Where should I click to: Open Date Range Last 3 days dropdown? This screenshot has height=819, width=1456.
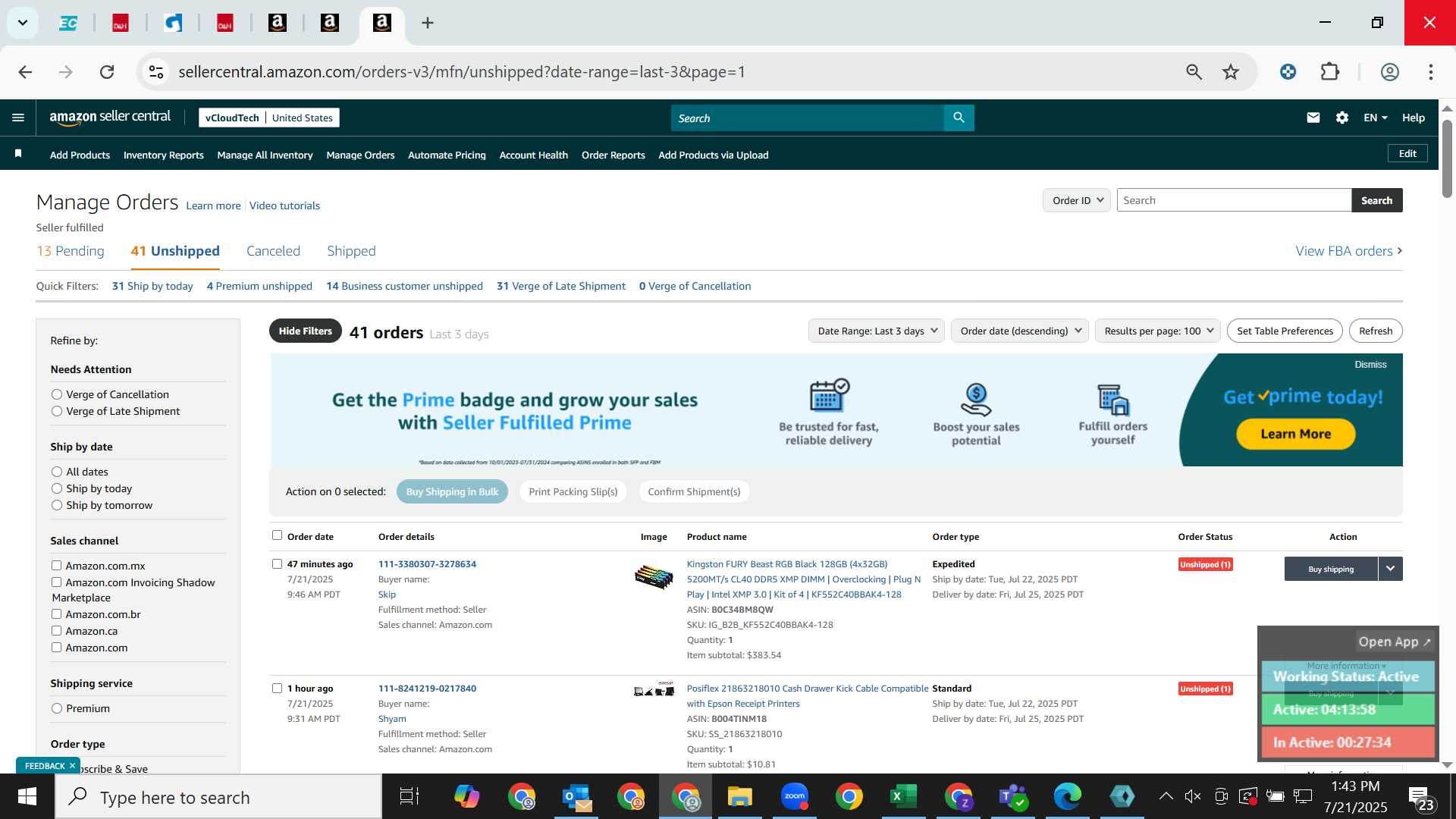(877, 331)
